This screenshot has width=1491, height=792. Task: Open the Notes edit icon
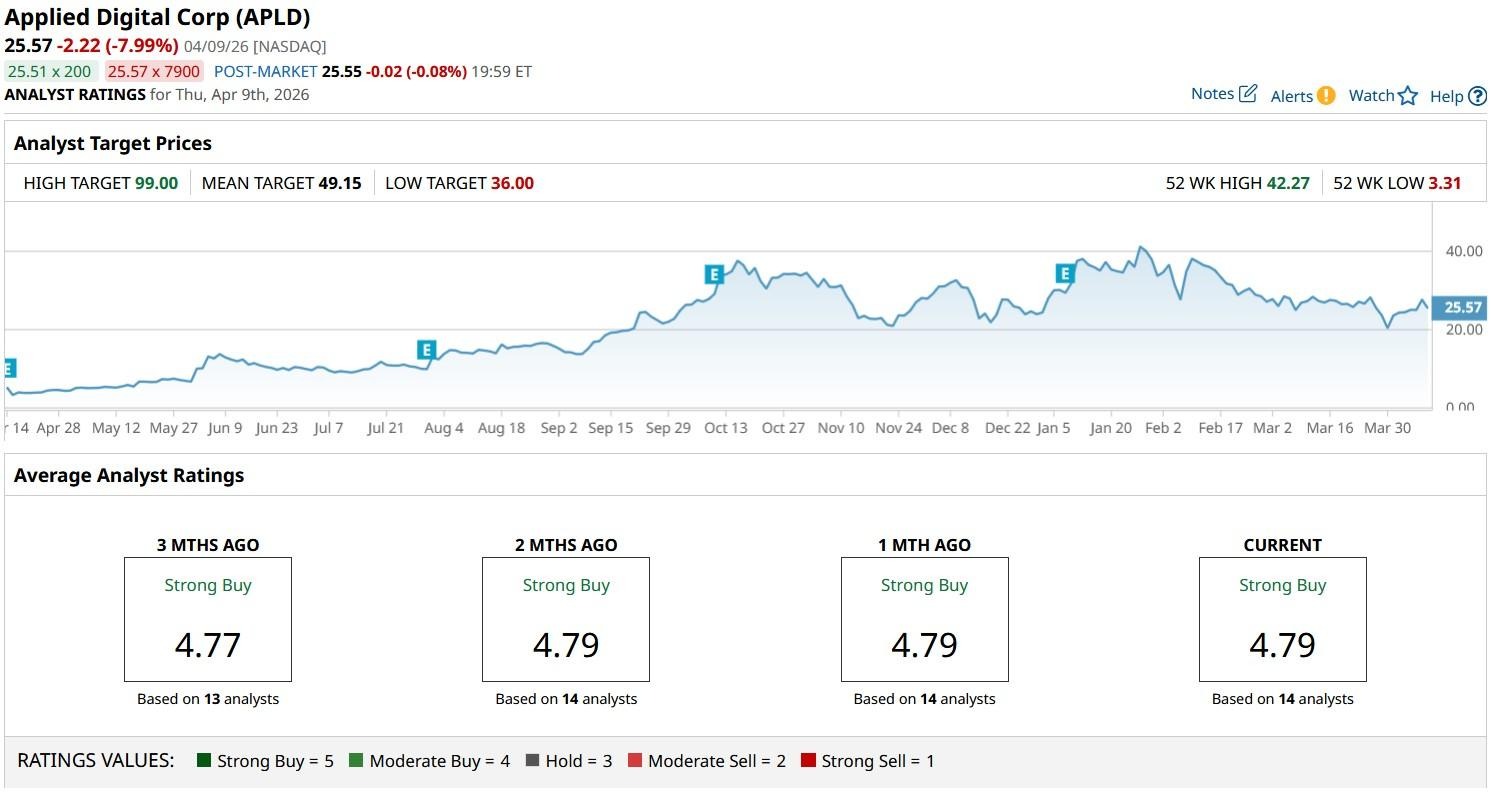tap(1247, 94)
